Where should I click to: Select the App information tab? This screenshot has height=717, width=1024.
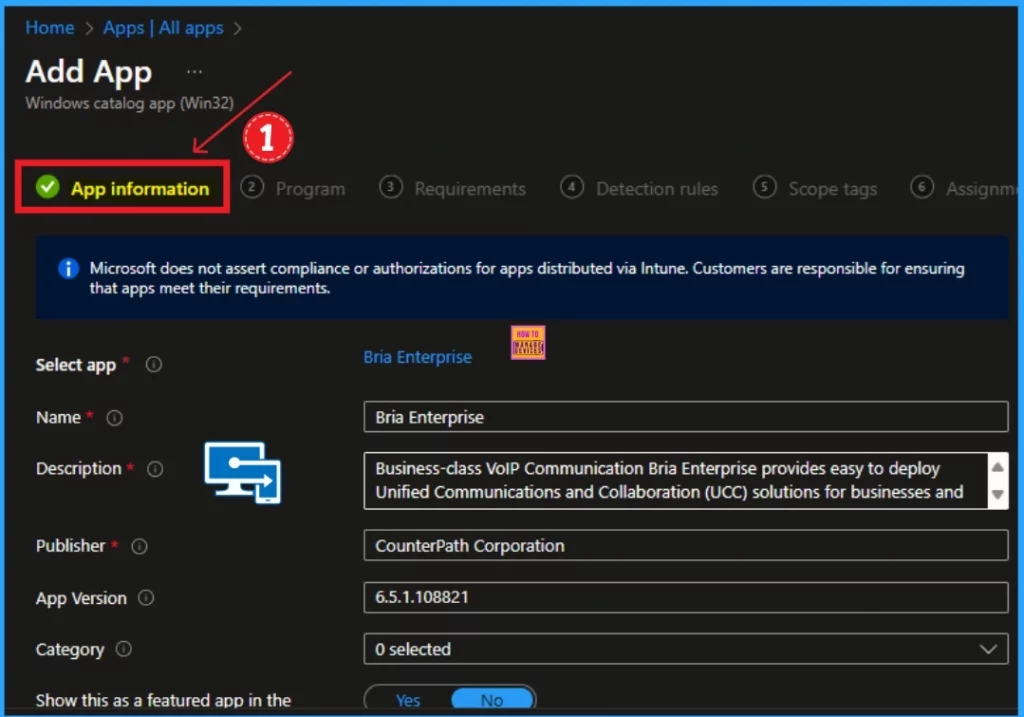(x=123, y=188)
